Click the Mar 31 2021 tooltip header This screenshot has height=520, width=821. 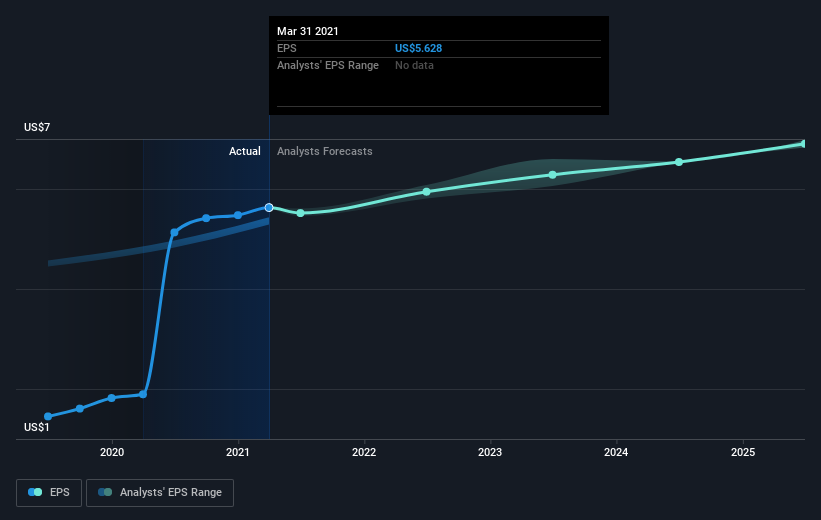click(308, 31)
